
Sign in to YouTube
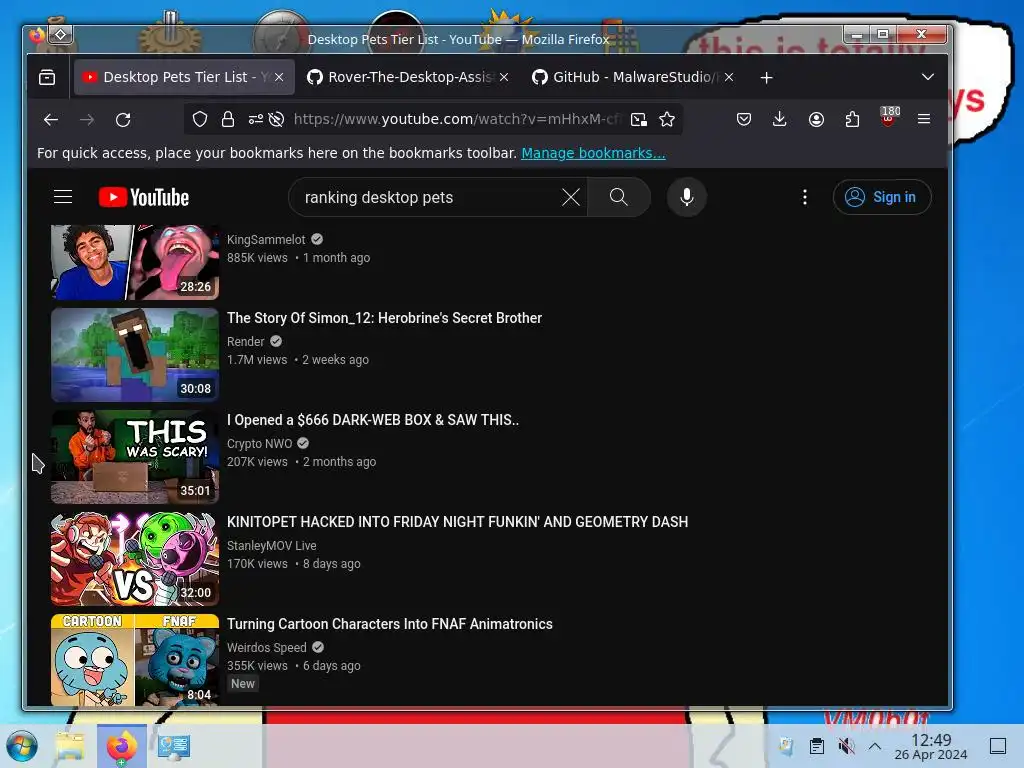coord(882,197)
